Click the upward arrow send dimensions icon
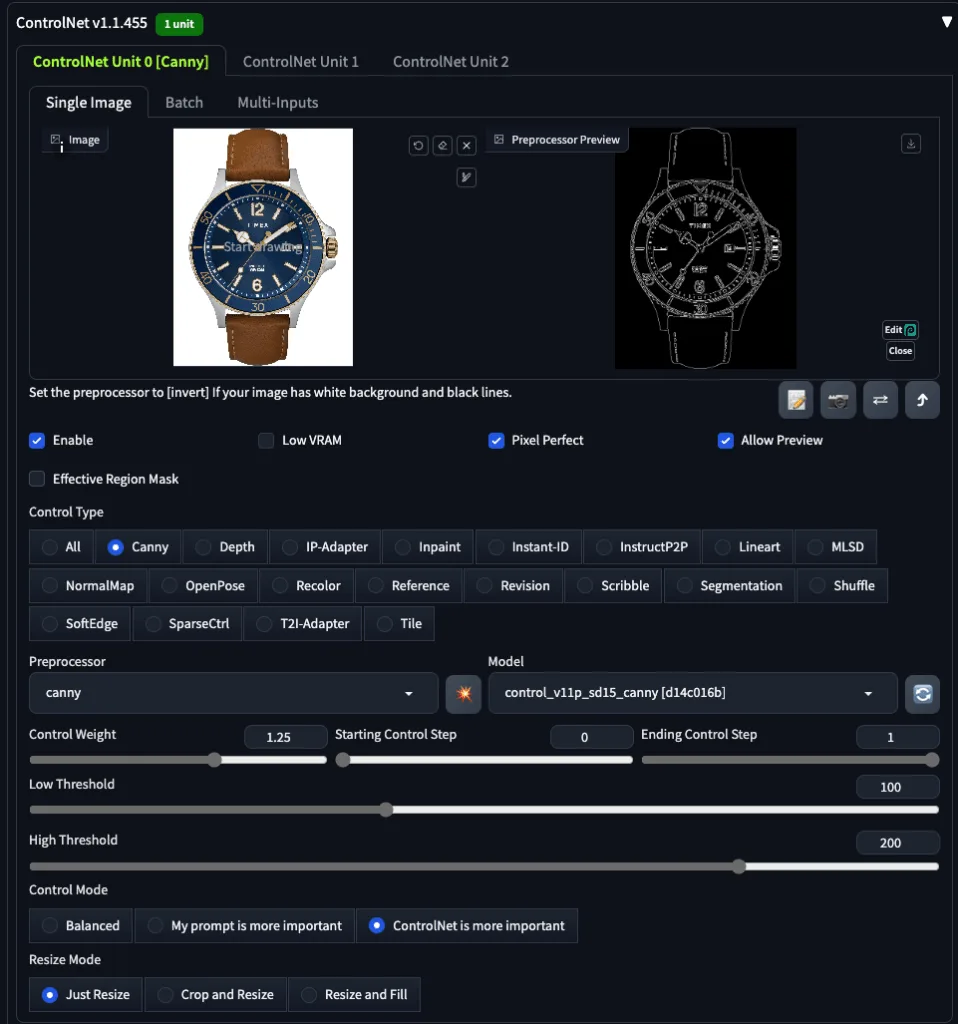Viewport: 958px width, 1024px height. (922, 400)
